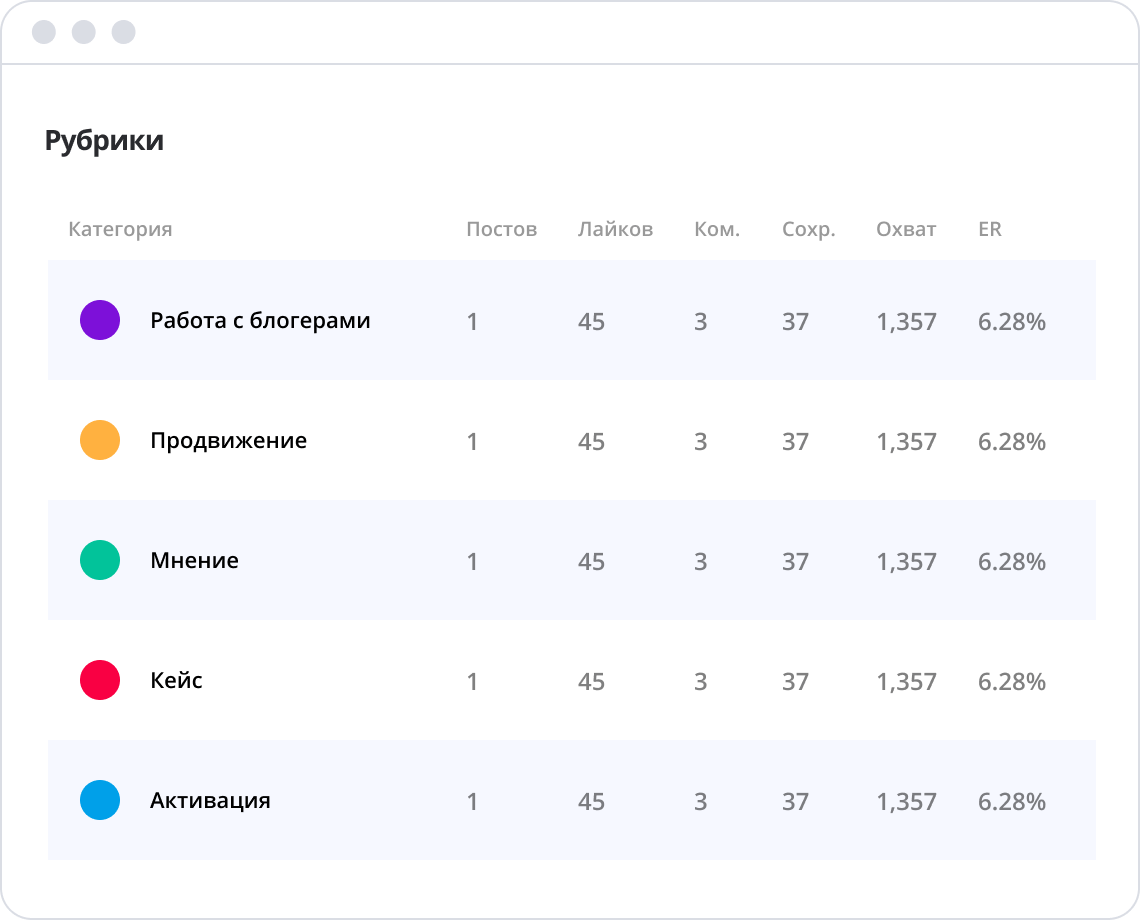Viewport: 1140px width, 920px height.
Task: Click the first gray window control dot
Action: [x=44, y=32]
